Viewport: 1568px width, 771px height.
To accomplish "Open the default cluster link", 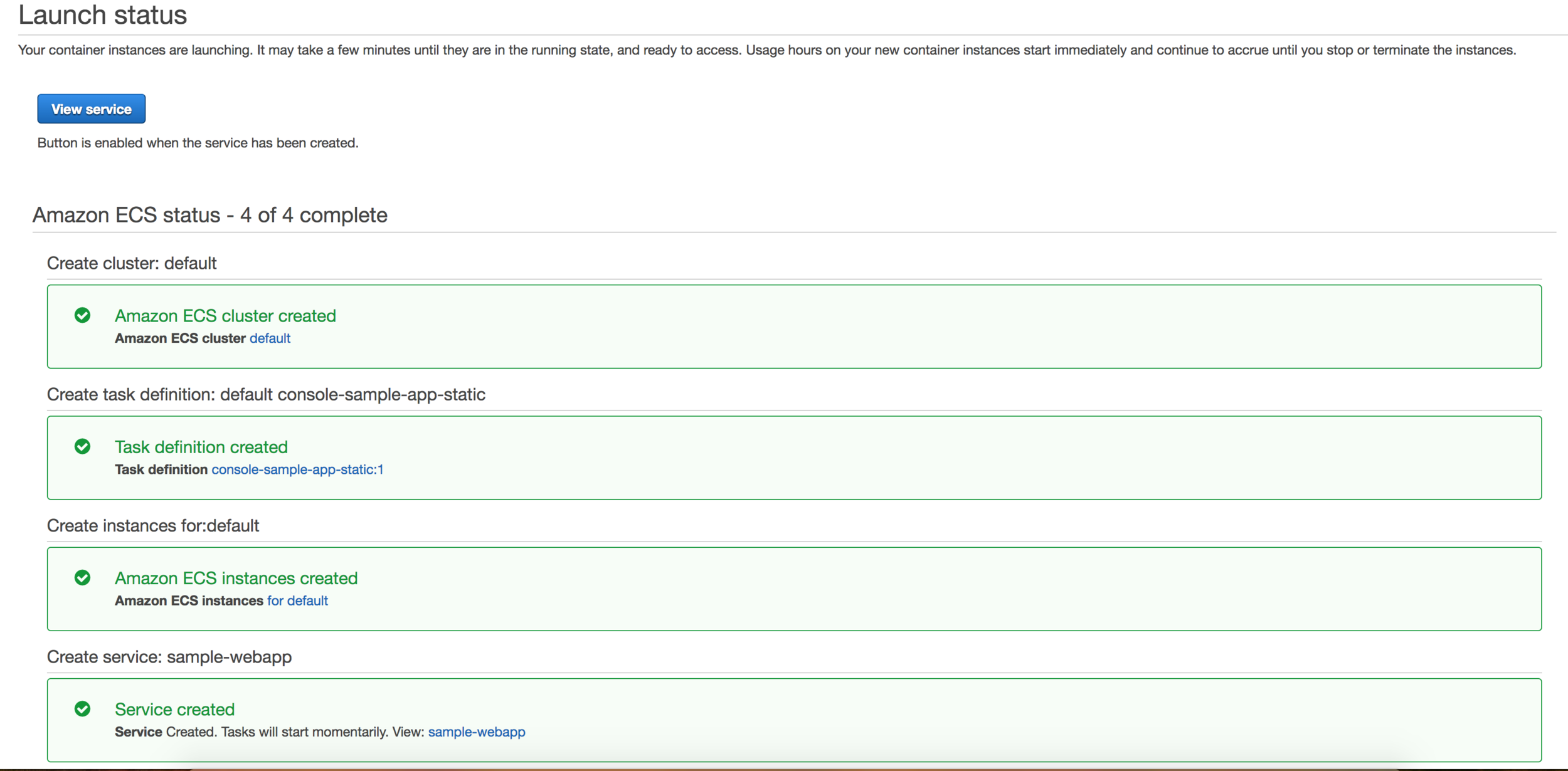I will pos(270,338).
